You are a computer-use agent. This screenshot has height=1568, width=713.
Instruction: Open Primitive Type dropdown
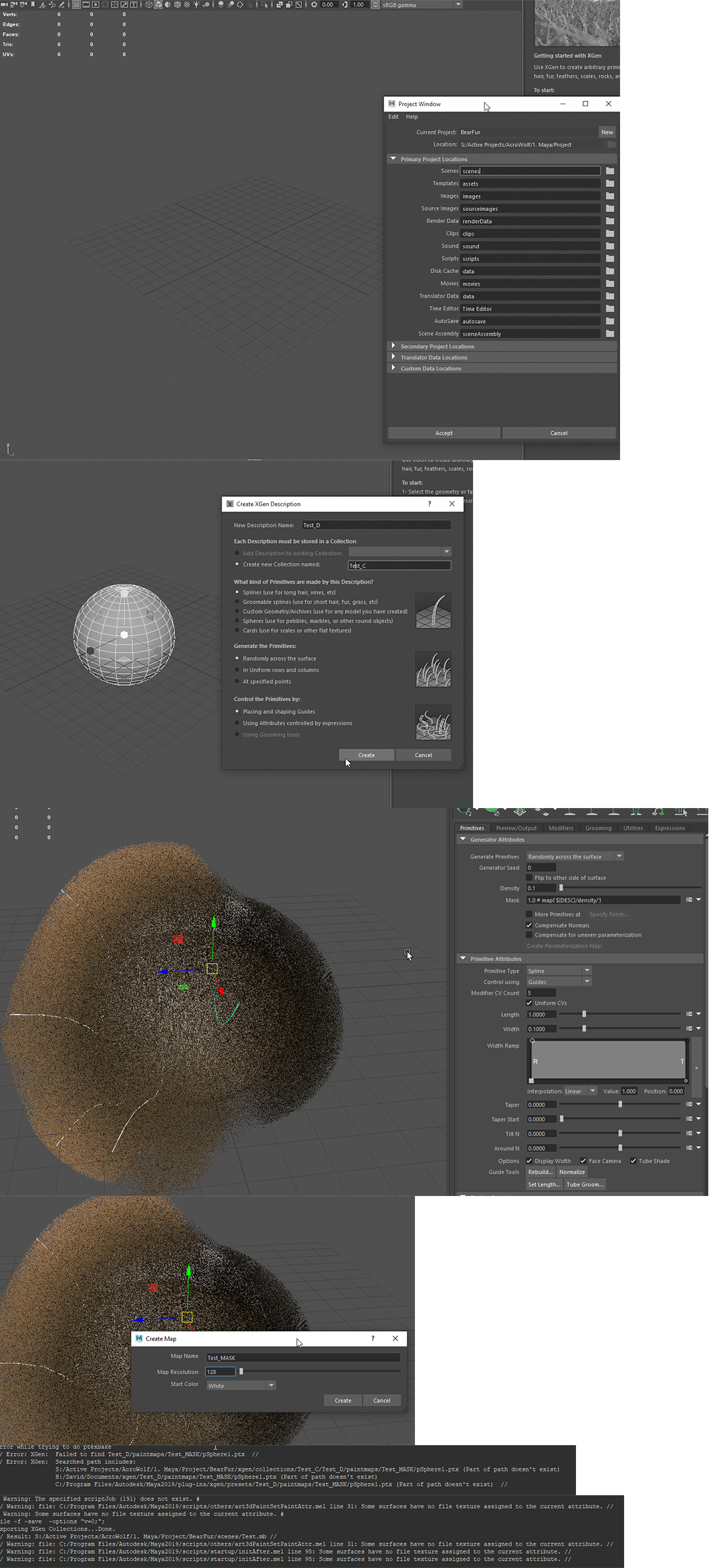559,971
